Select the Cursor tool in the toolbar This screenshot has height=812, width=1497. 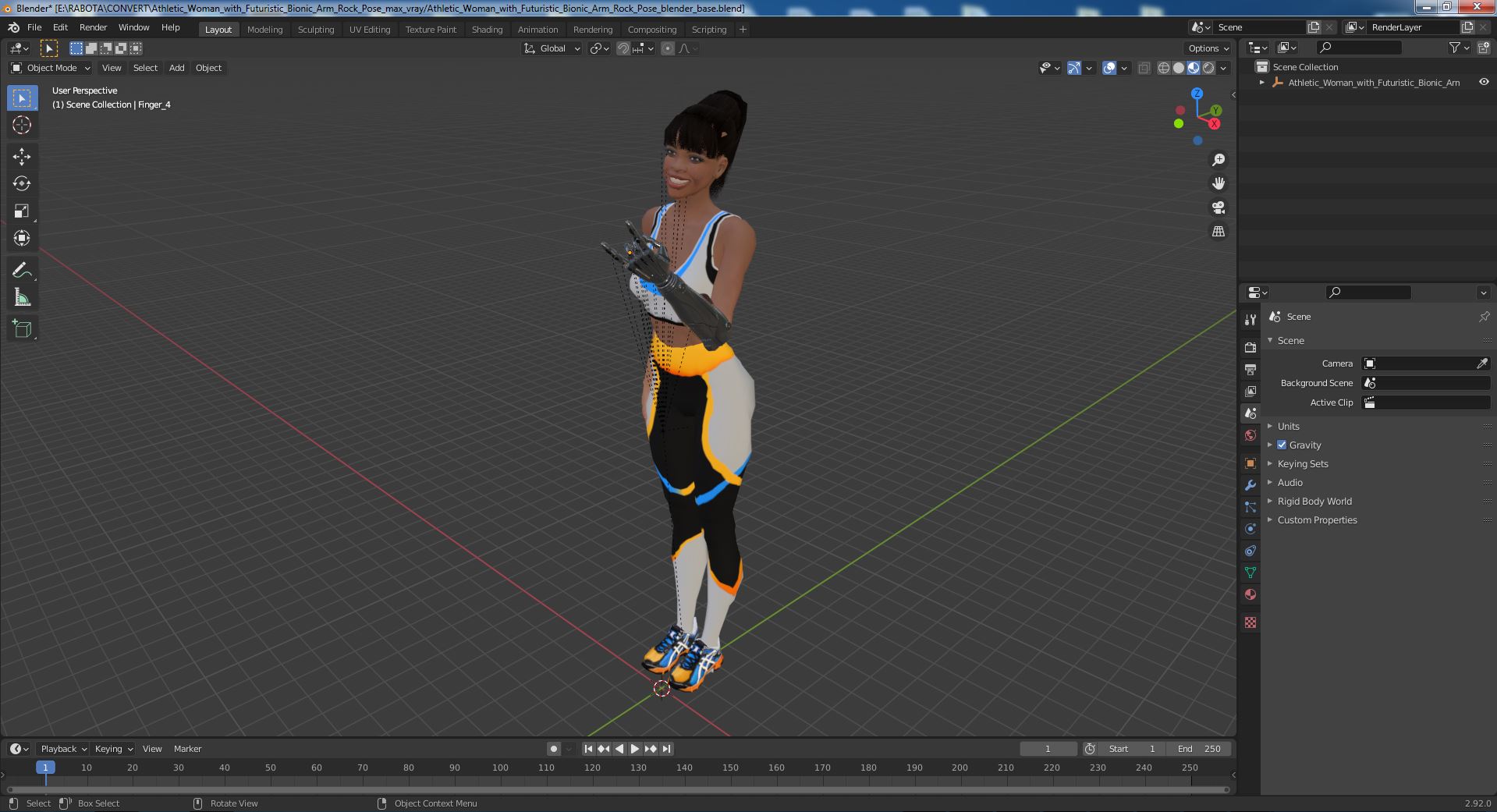click(22, 125)
